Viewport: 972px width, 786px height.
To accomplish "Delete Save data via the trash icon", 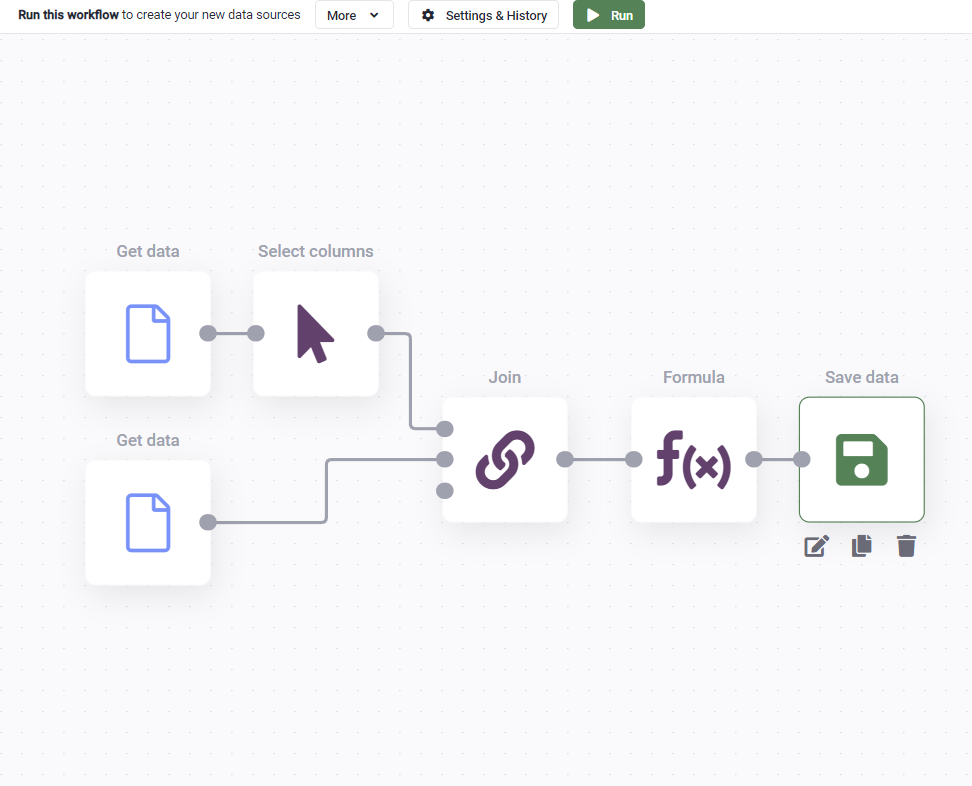I will coord(906,546).
